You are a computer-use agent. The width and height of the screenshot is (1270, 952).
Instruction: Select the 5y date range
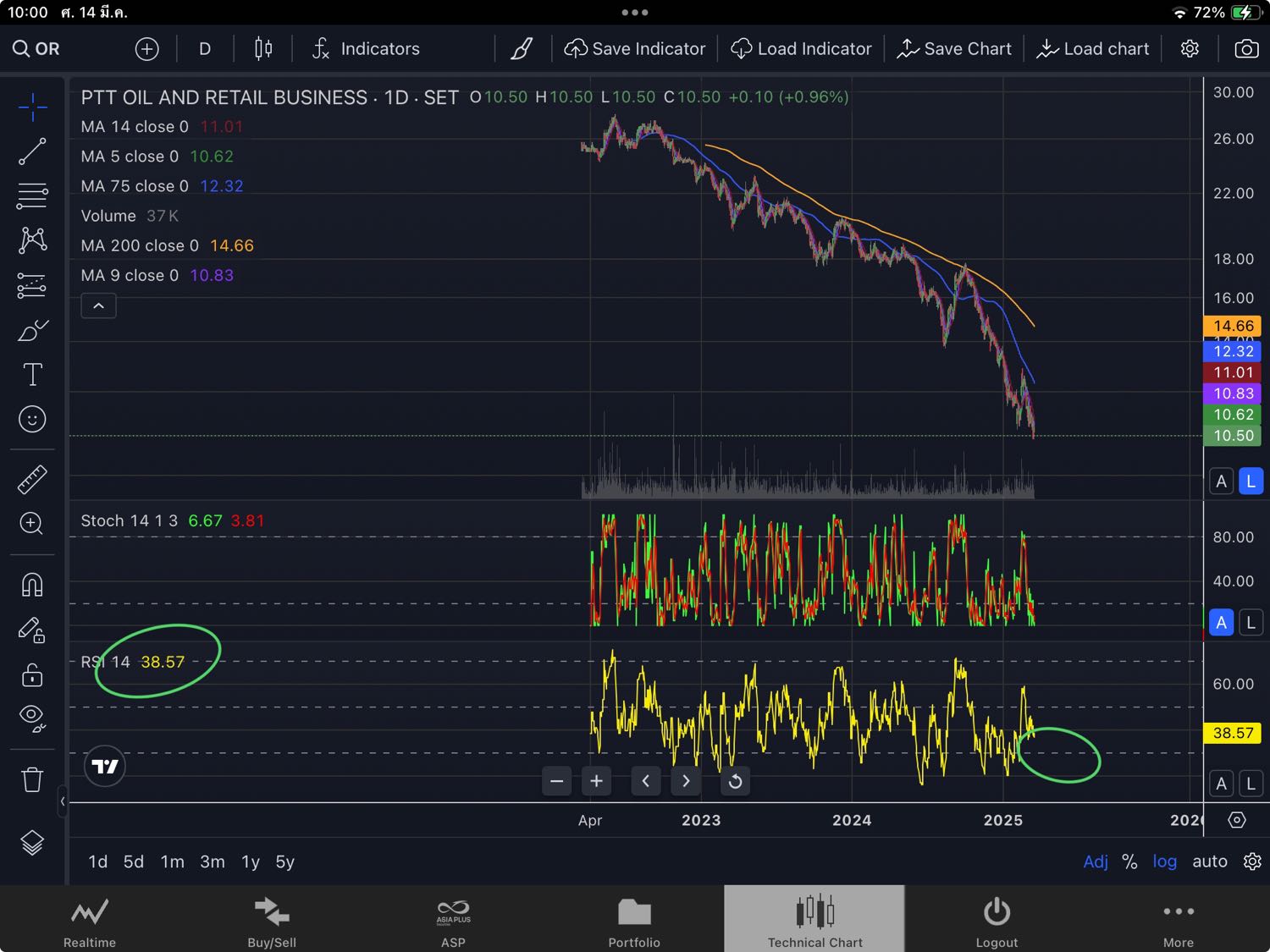(x=285, y=861)
